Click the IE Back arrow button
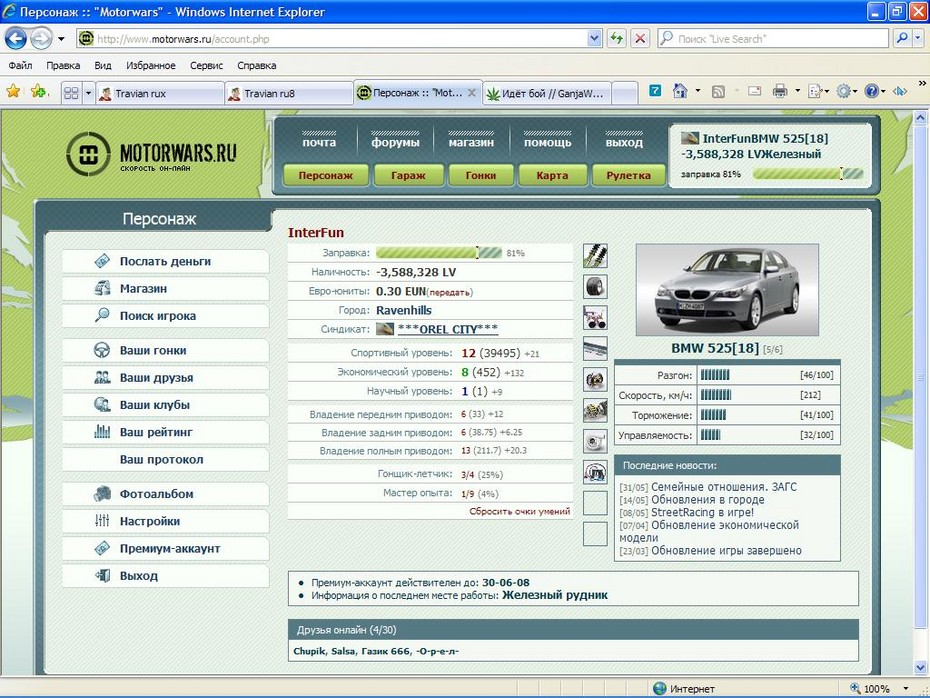930x698 pixels. 16,39
